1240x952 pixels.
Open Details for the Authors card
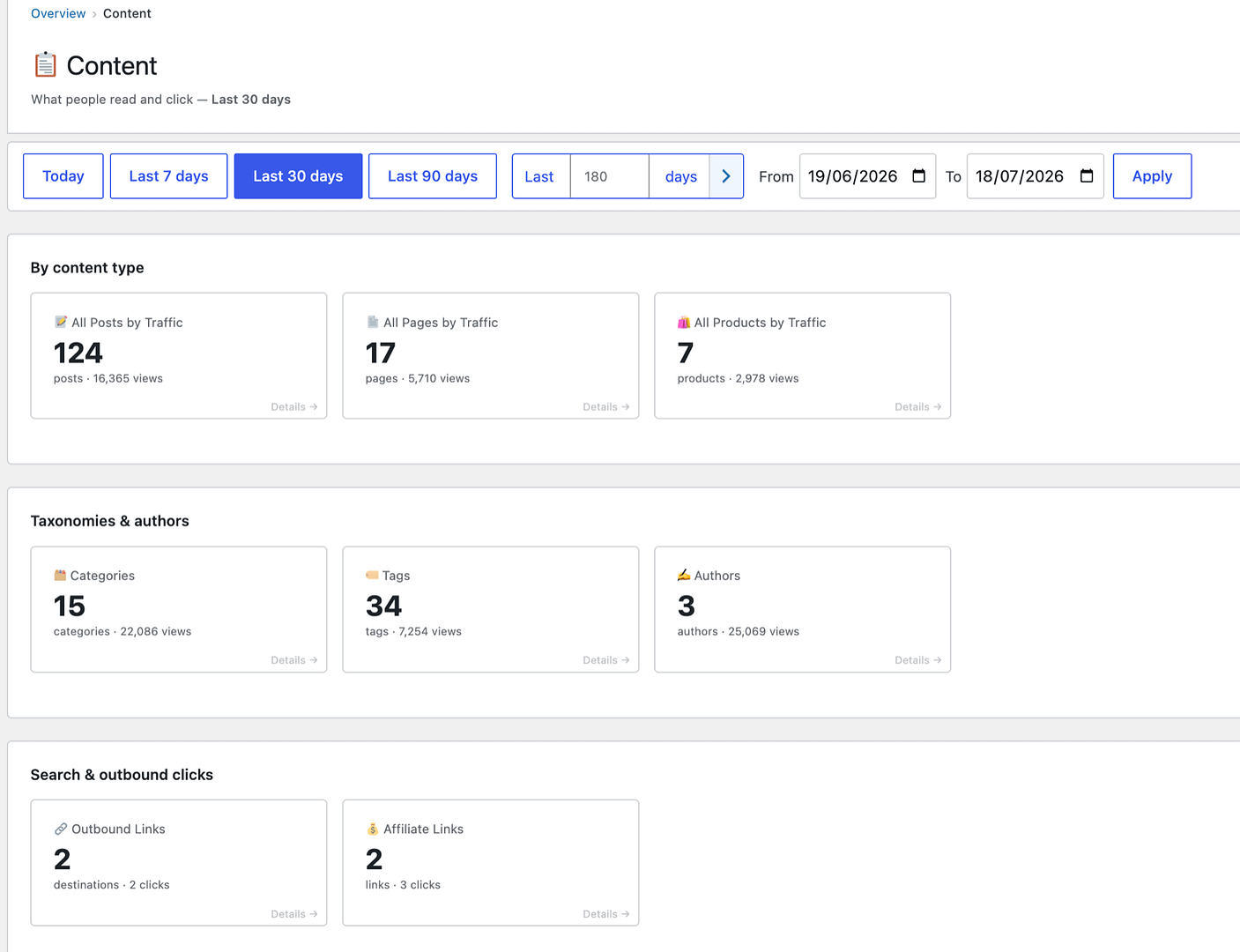[x=918, y=659]
